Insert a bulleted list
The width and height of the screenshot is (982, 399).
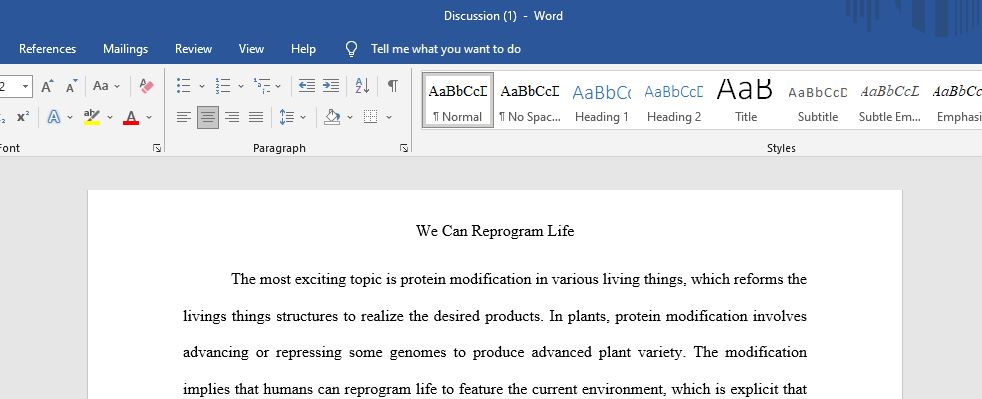pyautogui.click(x=183, y=86)
